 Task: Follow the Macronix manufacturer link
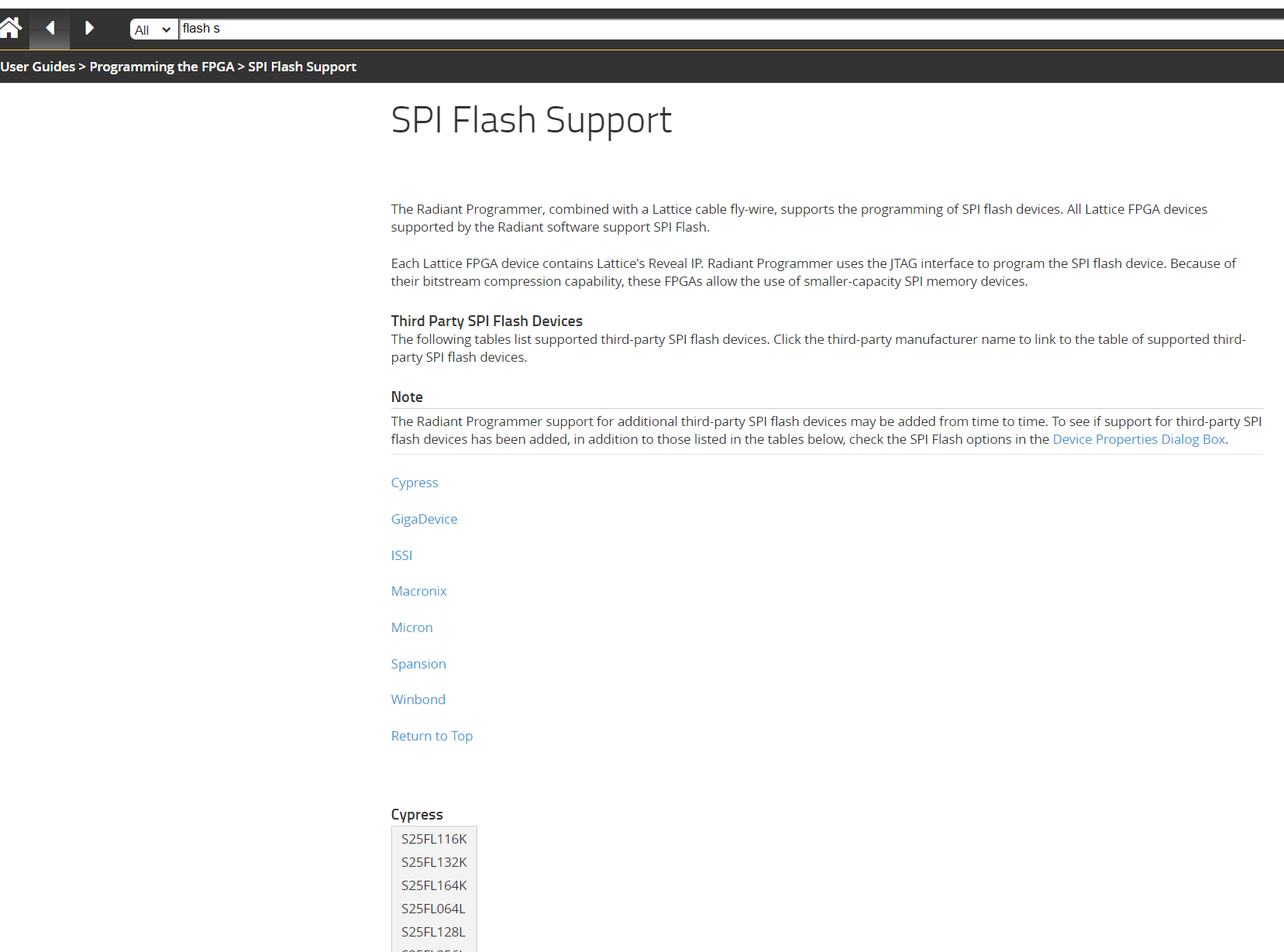[x=418, y=591]
